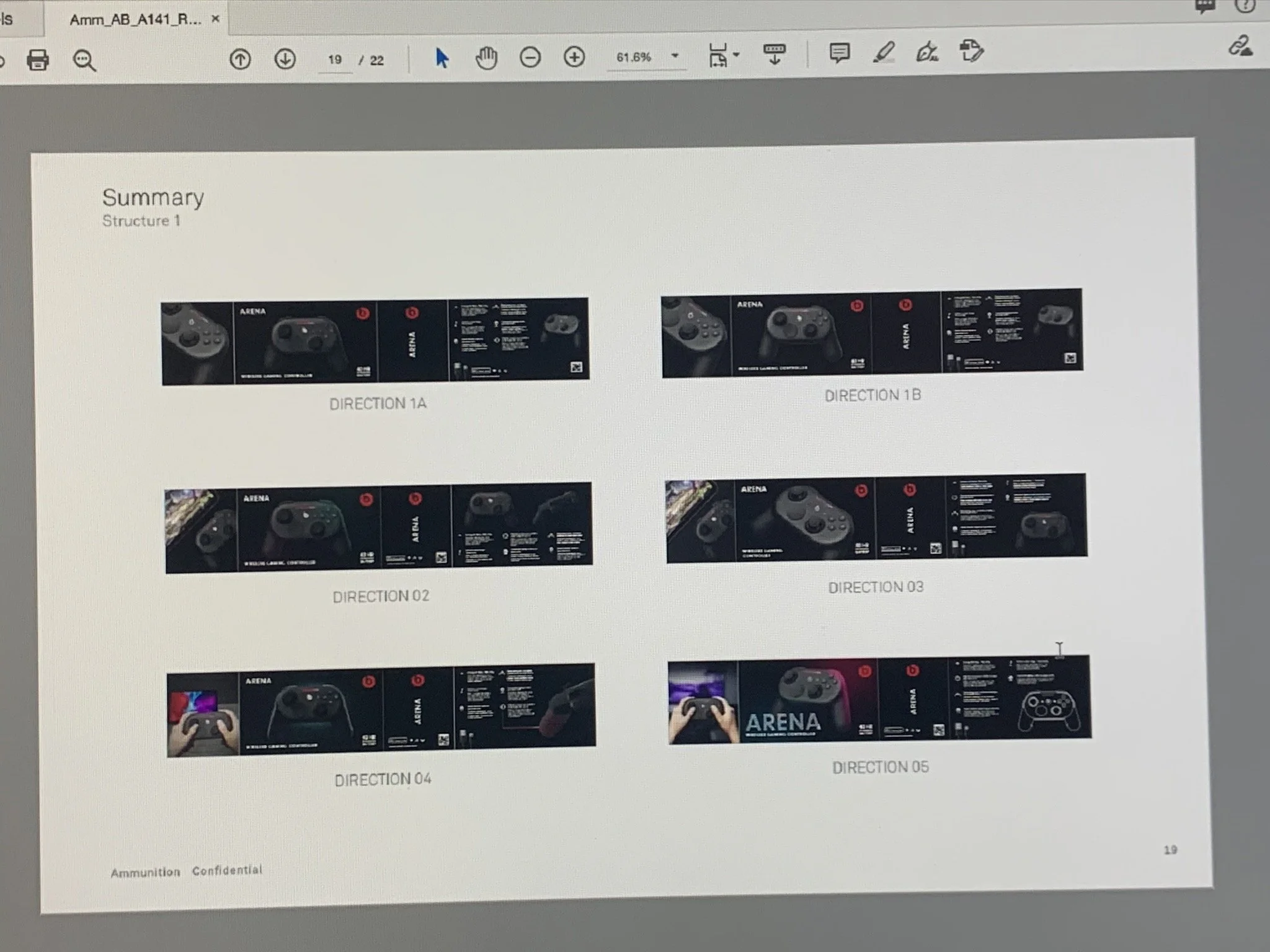Zoom out with the minus button
Screen dimensions: 1270x952
click(x=530, y=58)
